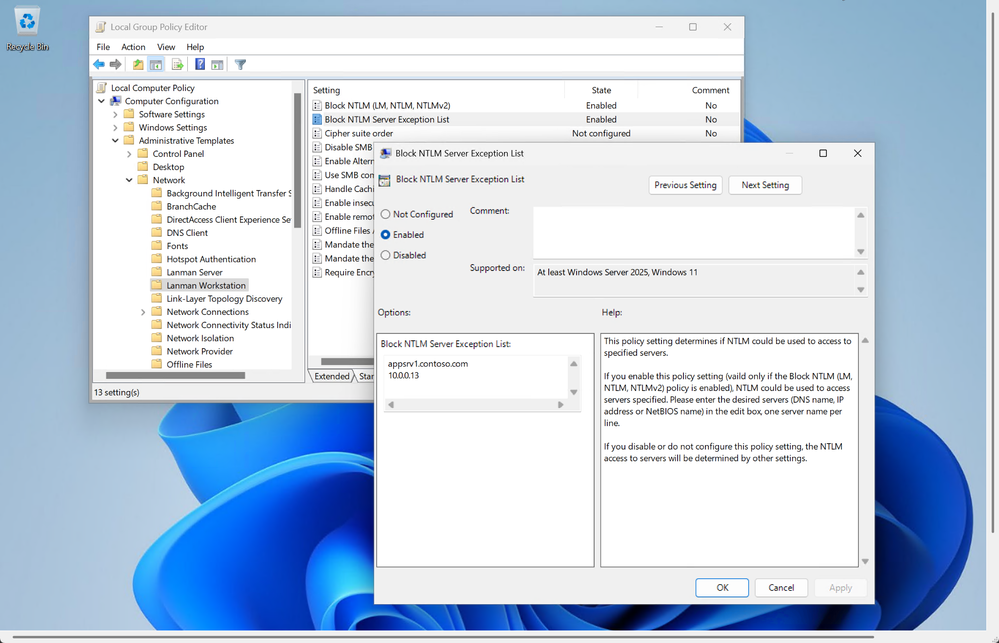Viewport: 999px width, 643px height.
Task: Toggle the Show/Hide Console Tree toolbar icon
Action: tap(155, 64)
